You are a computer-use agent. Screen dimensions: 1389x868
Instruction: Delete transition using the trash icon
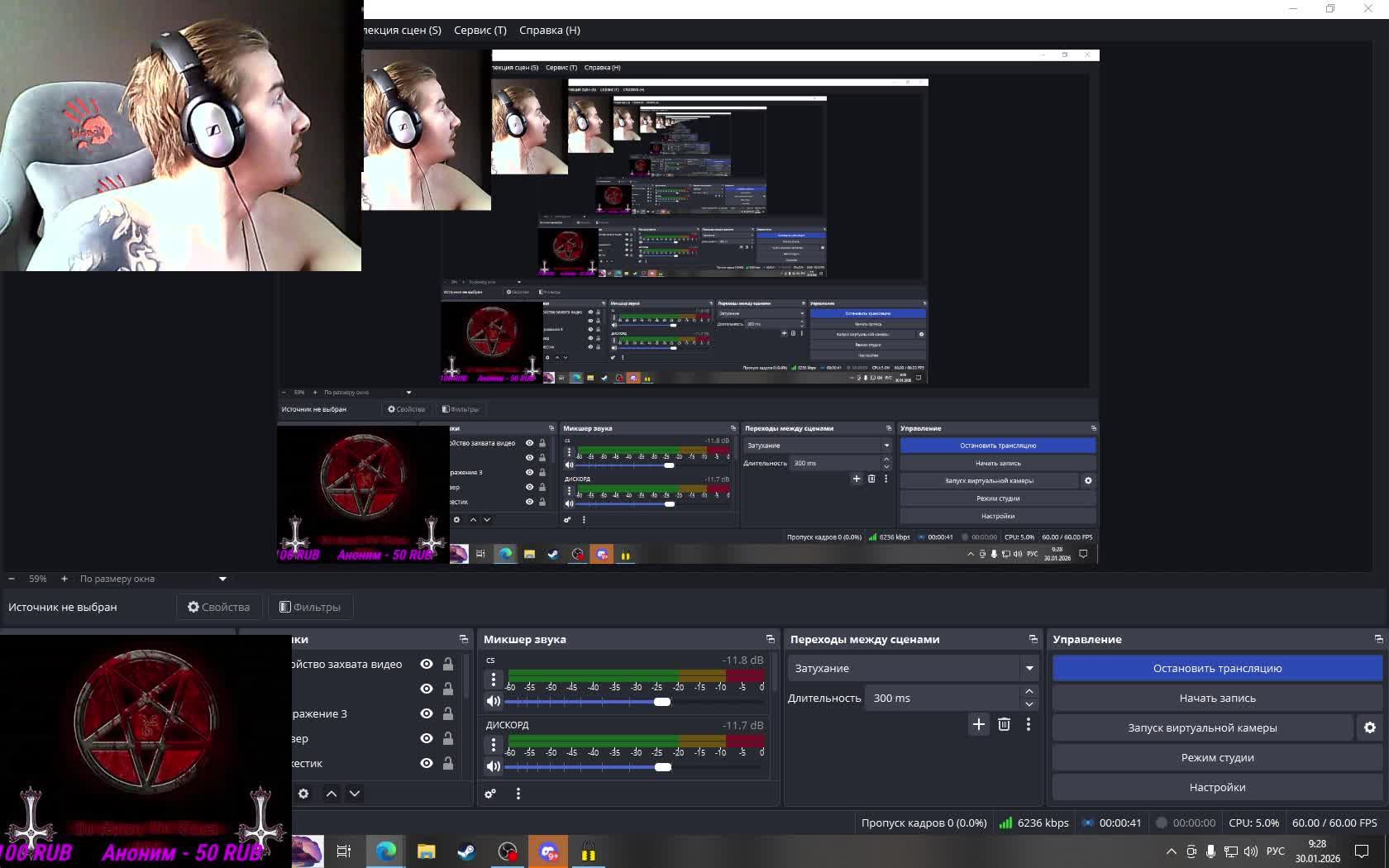click(1004, 724)
